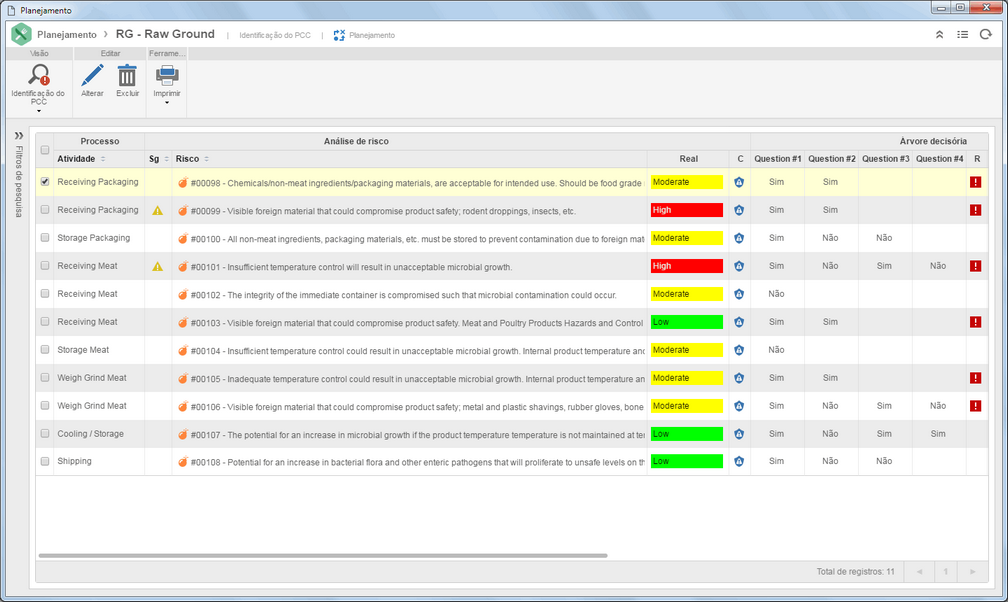This screenshot has height=602, width=1008.
Task: Open Sg column sort menu
Action: tap(166, 159)
